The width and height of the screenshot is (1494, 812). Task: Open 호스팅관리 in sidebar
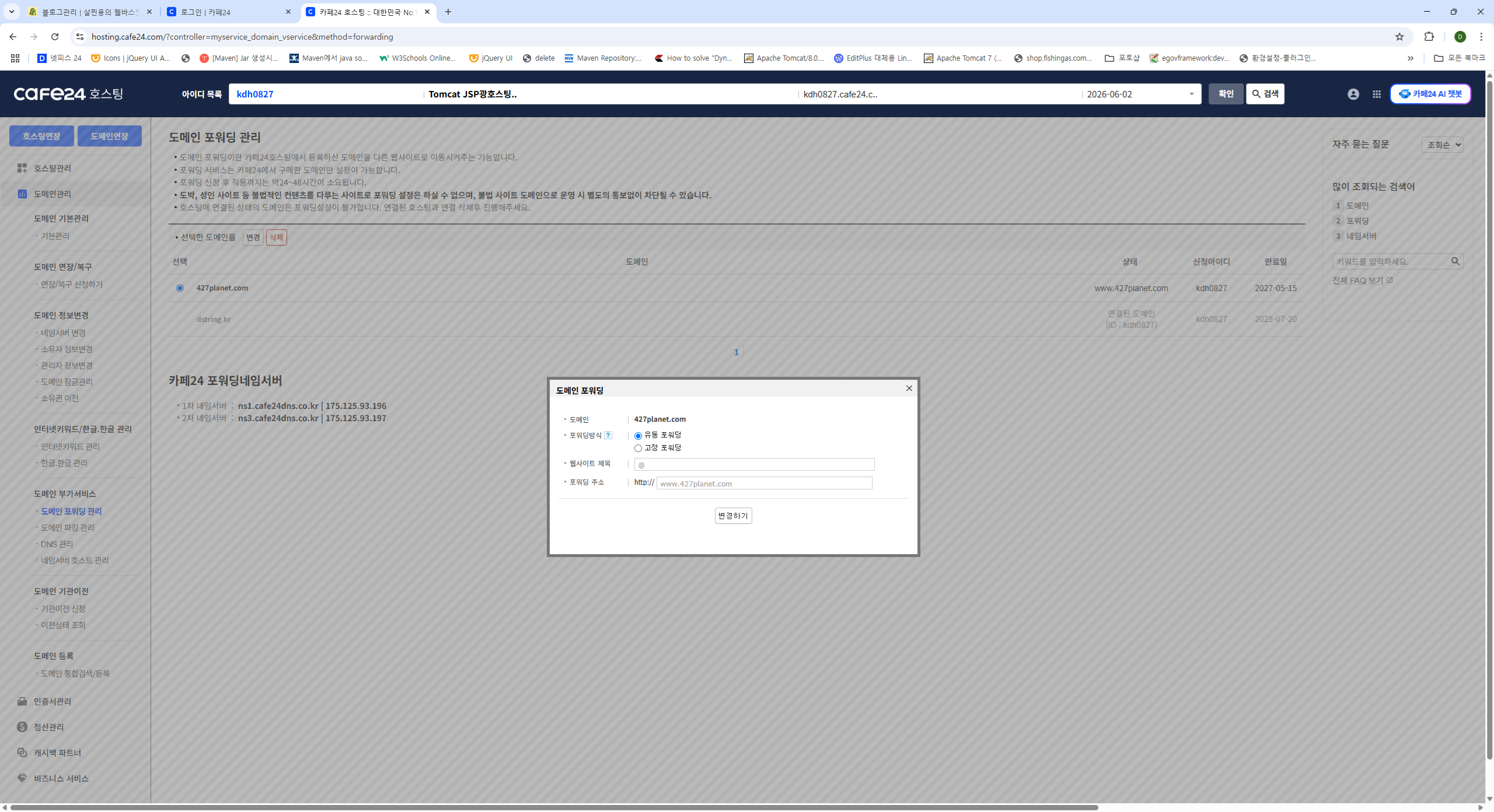pyautogui.click(x=52, y=168)
